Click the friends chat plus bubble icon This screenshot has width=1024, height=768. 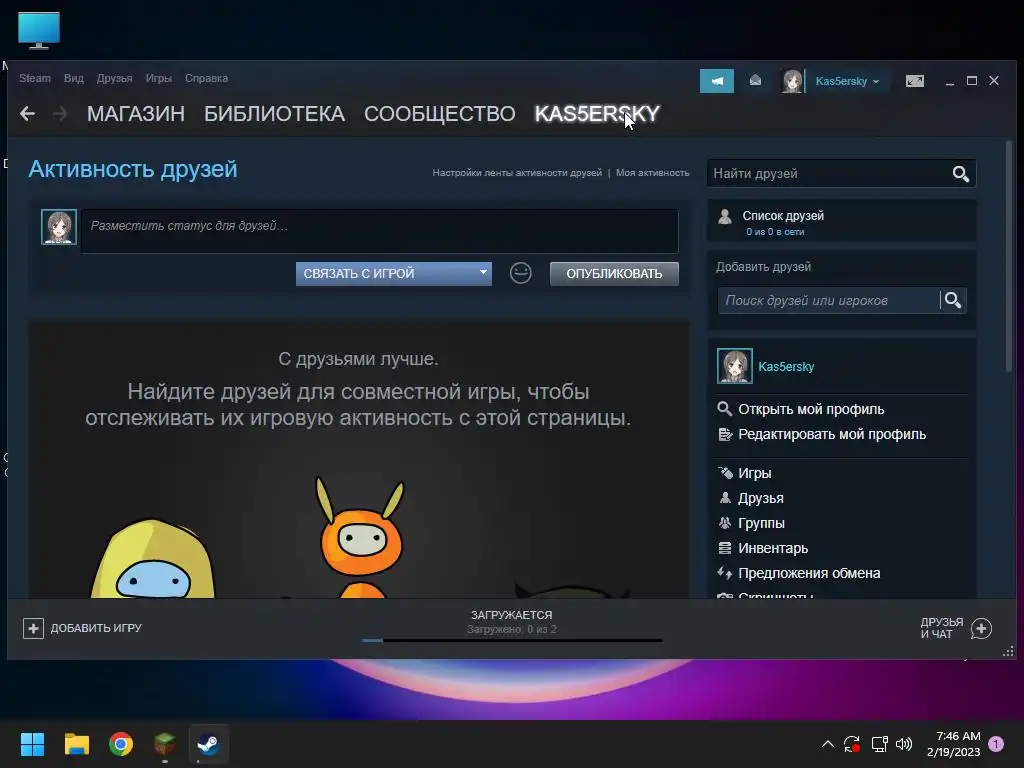(x=981, y=628)
